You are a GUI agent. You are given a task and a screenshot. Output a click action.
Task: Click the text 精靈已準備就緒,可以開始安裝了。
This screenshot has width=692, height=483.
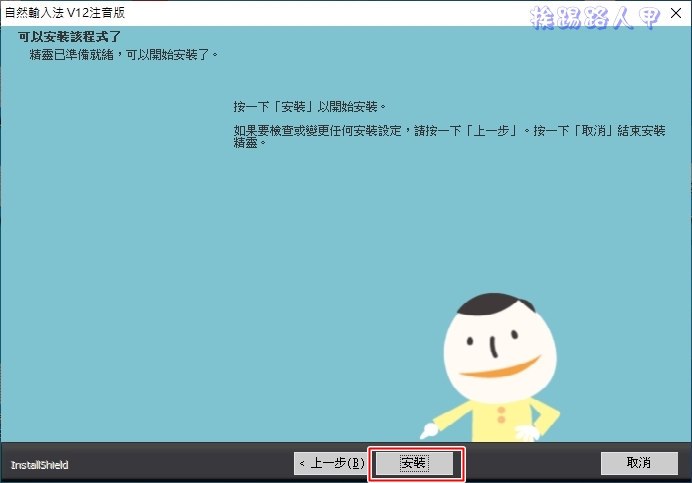click(124, 55)
